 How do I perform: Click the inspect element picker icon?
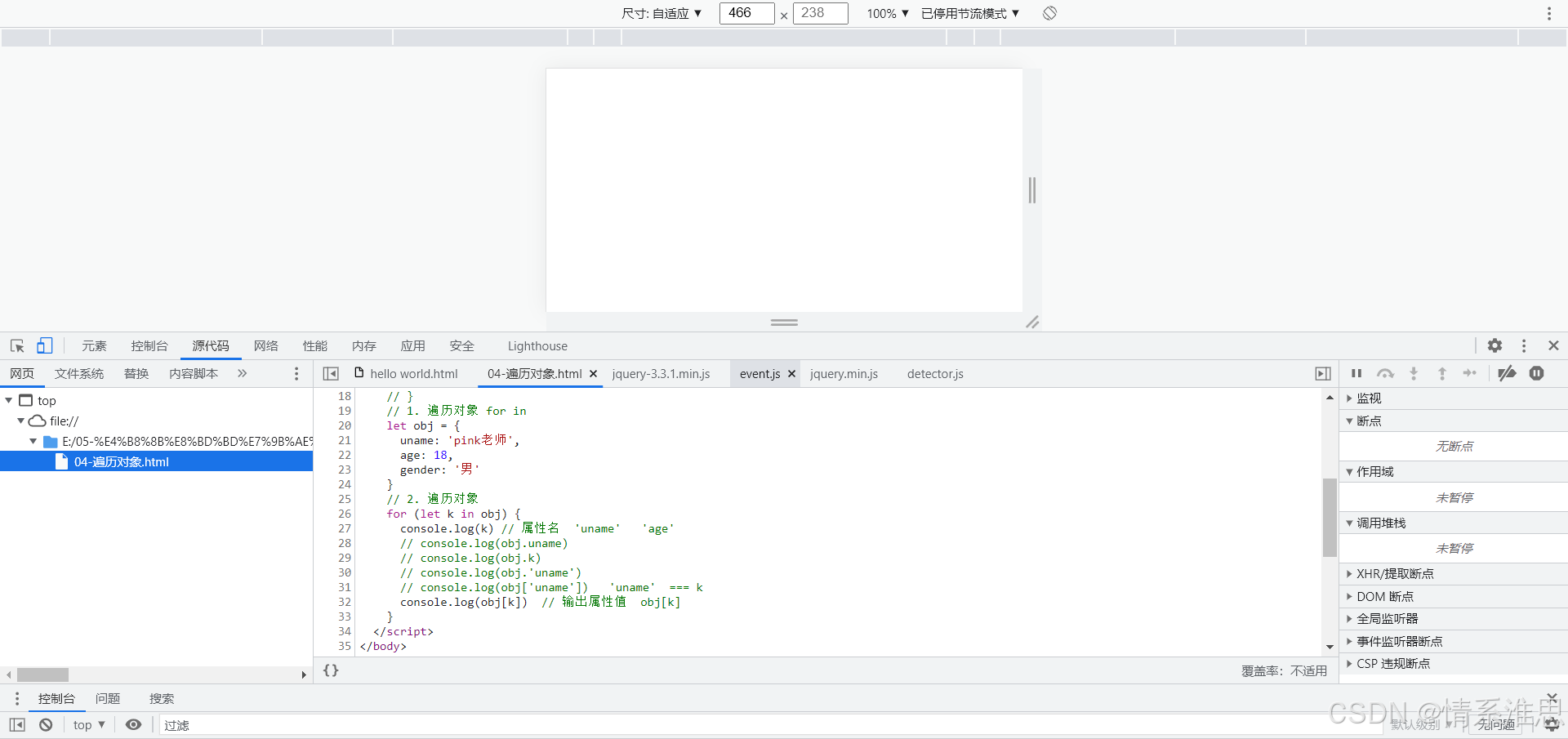click(17, 345)
